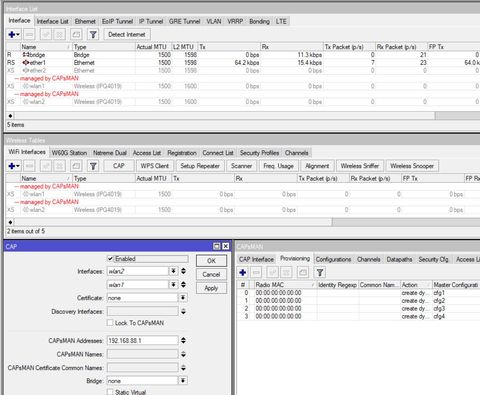Click the Wireless Tables horizontal scrollbar
This screenshot has height=395, width=480.
(x=173, y=222)
